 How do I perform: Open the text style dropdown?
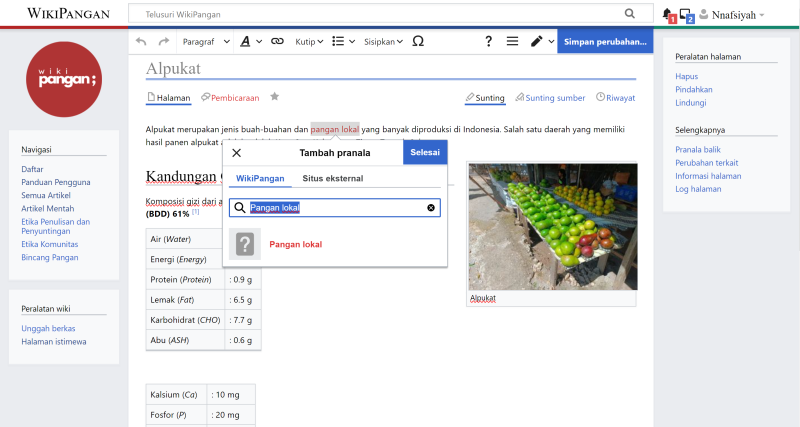(x=251, y=41)
